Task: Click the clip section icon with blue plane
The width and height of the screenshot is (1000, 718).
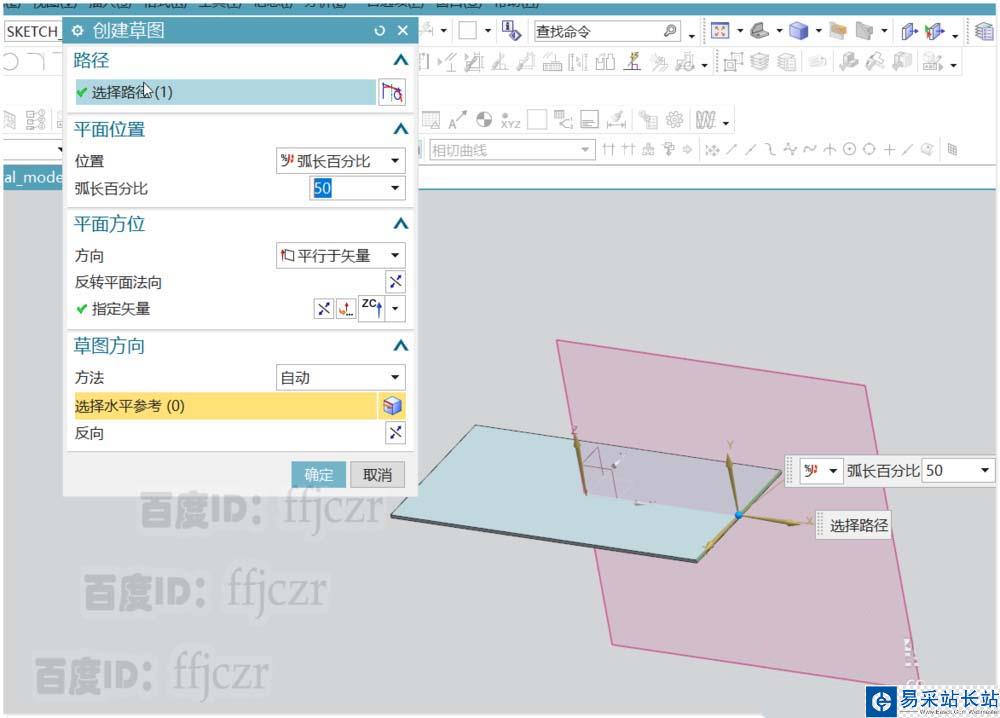Action: [908, 31]
